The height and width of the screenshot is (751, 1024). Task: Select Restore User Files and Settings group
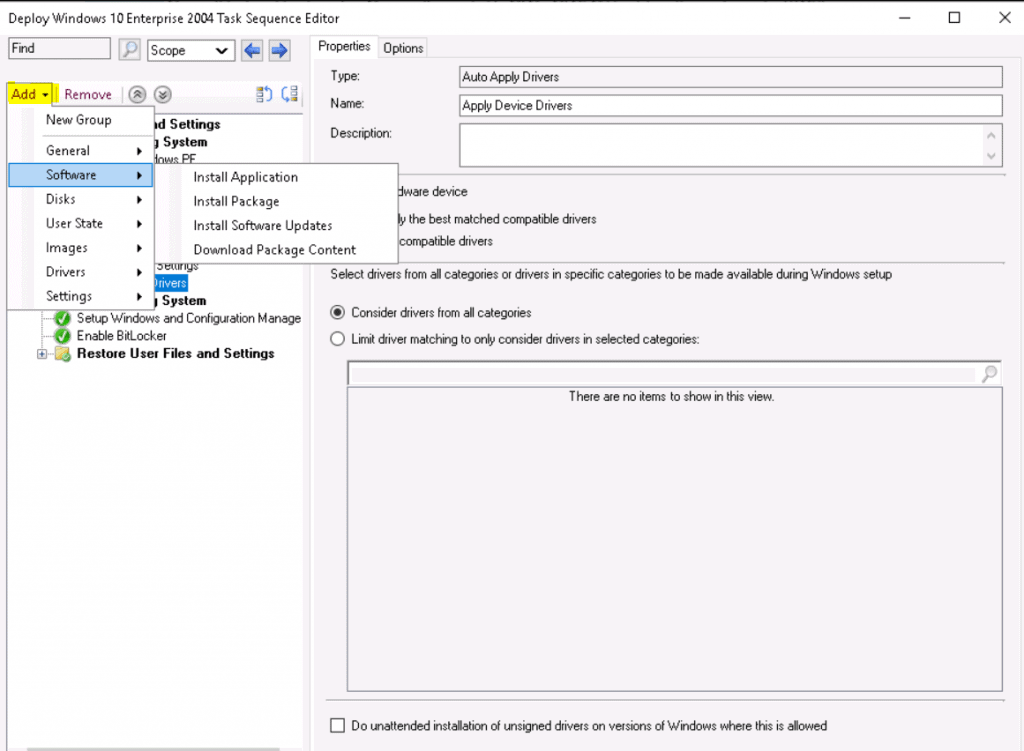pos(176,354)
